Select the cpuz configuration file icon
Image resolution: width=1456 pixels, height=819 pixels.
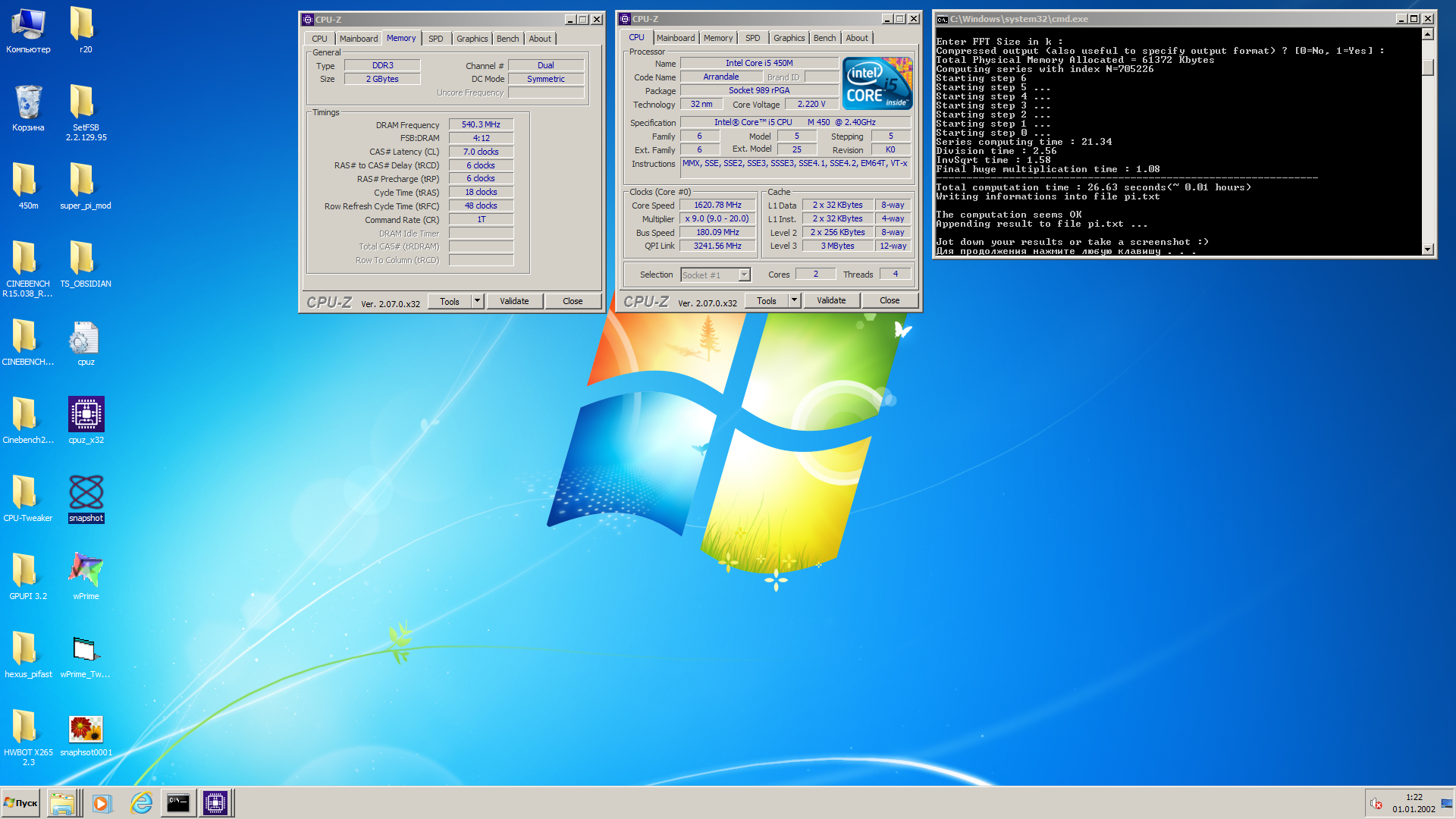[x=86, y=343]
